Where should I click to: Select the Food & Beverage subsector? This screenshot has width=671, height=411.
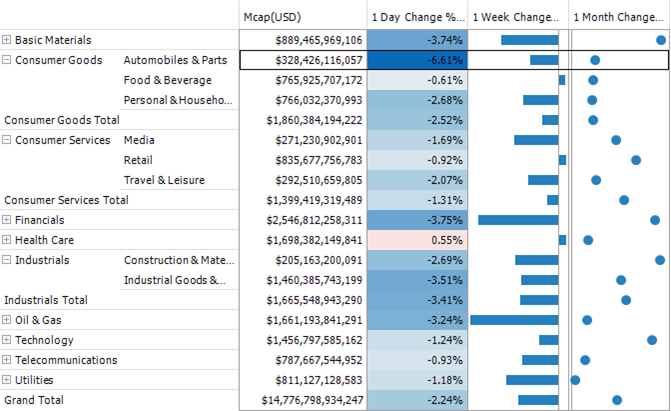[x=167, y=80]
